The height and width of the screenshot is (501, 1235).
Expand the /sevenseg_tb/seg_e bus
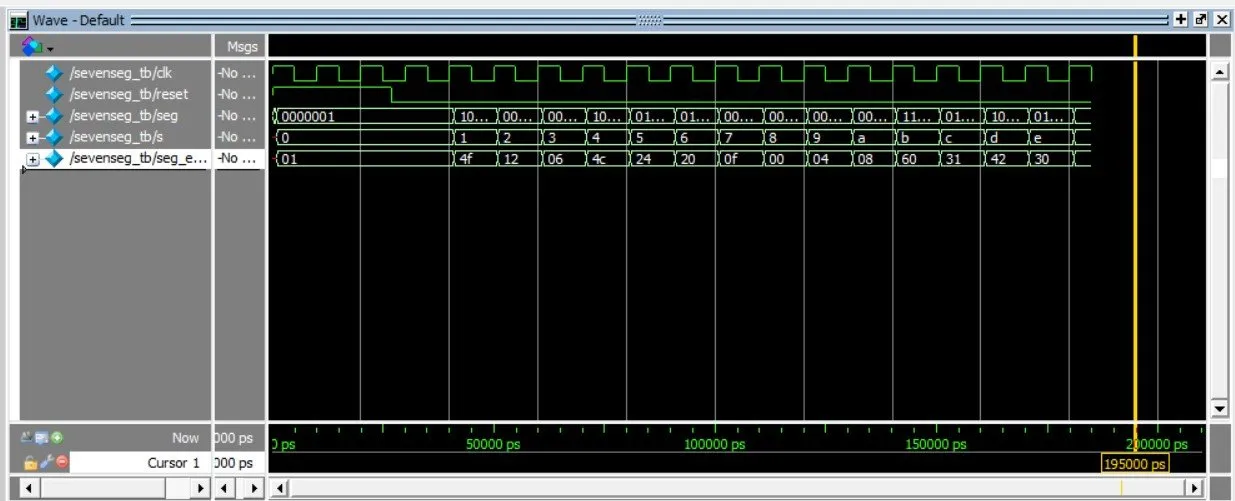[33, 160]
